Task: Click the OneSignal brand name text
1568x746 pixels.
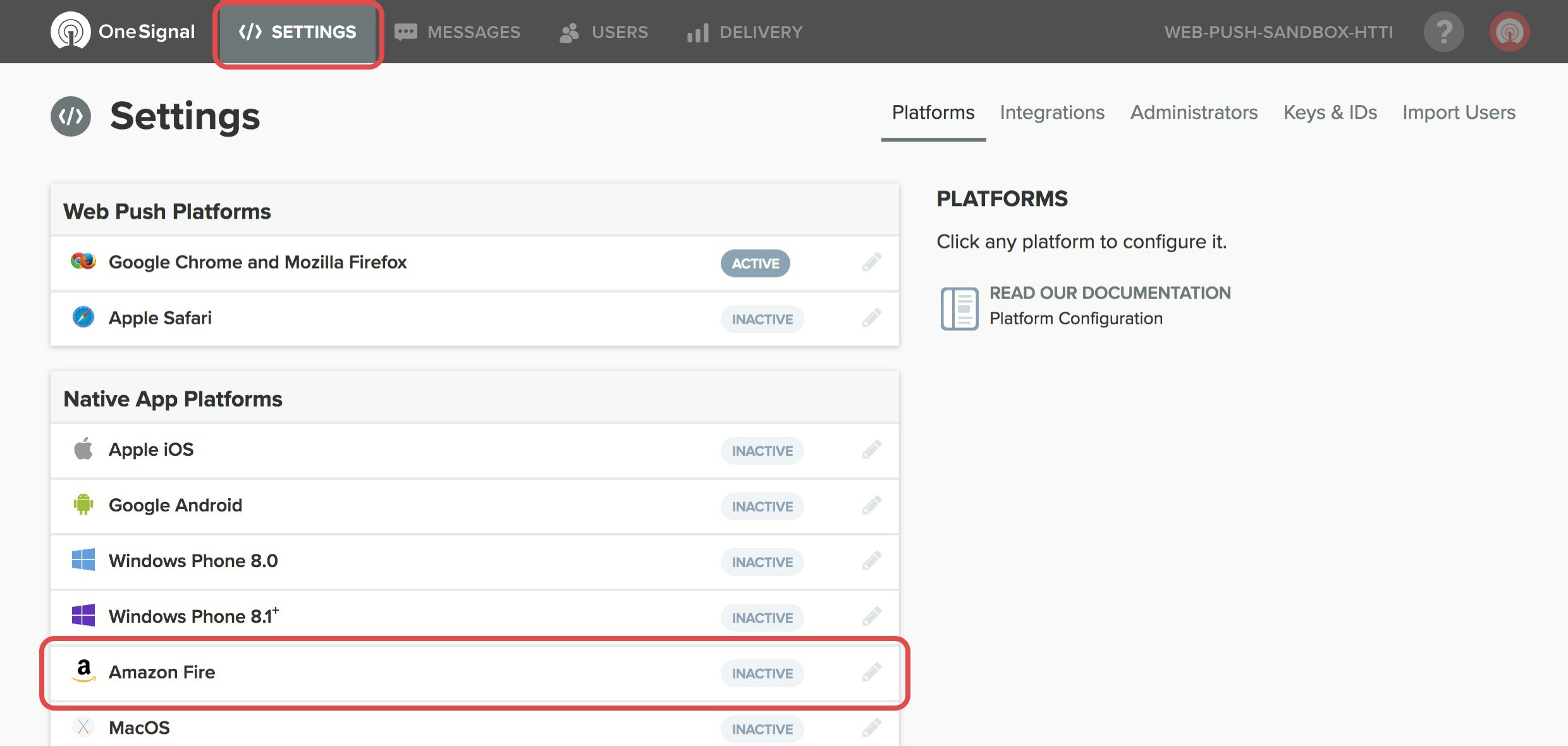Action: click(147, 32)
